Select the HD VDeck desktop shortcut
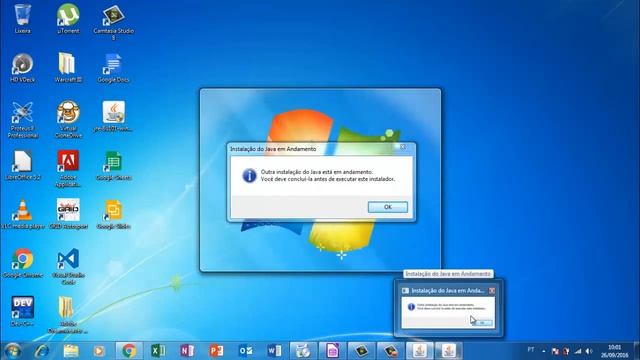The height and width of the screenshot is (360, 640). coord(22,68)
